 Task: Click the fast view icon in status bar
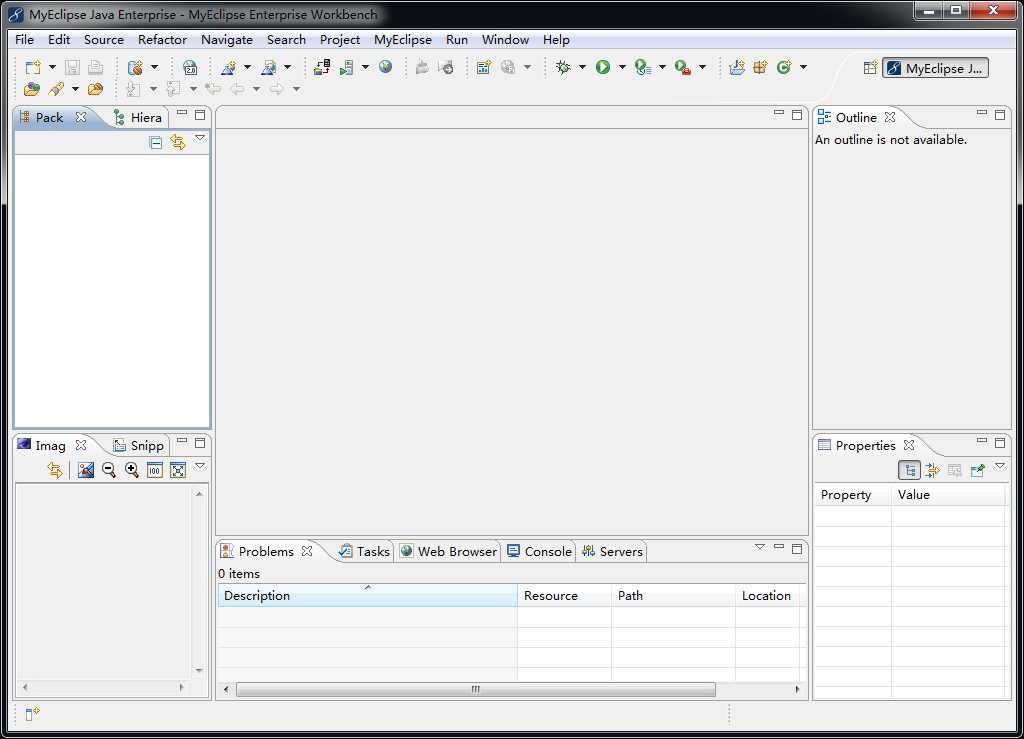click(x=32, y=714)
